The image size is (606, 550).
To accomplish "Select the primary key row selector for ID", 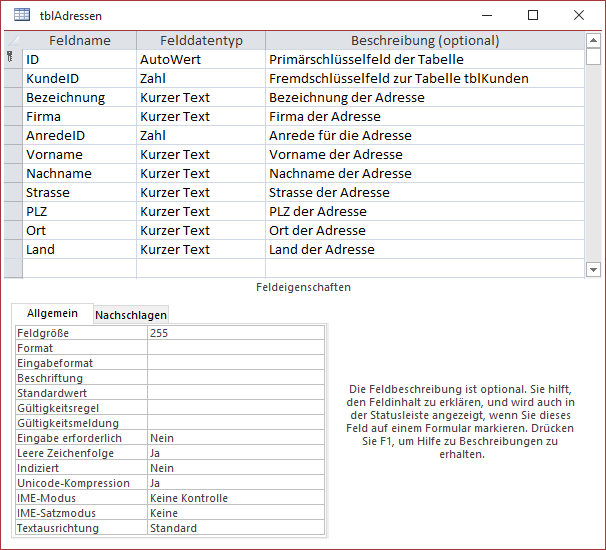I will [x=13, y=59].
